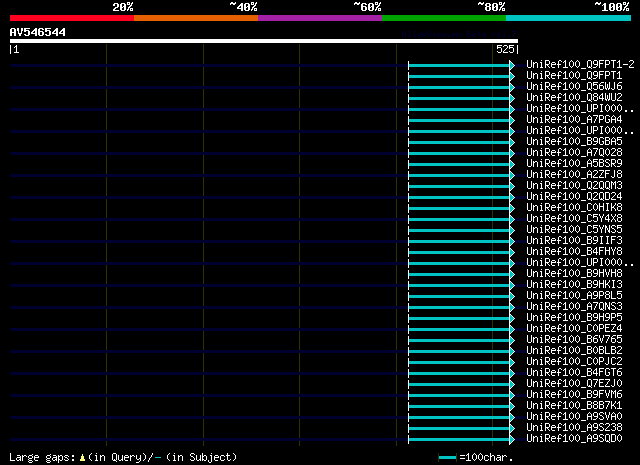The image size is (640, 465).
Task: Open hit UniRef100_B8B7K1
Action: 574,406
